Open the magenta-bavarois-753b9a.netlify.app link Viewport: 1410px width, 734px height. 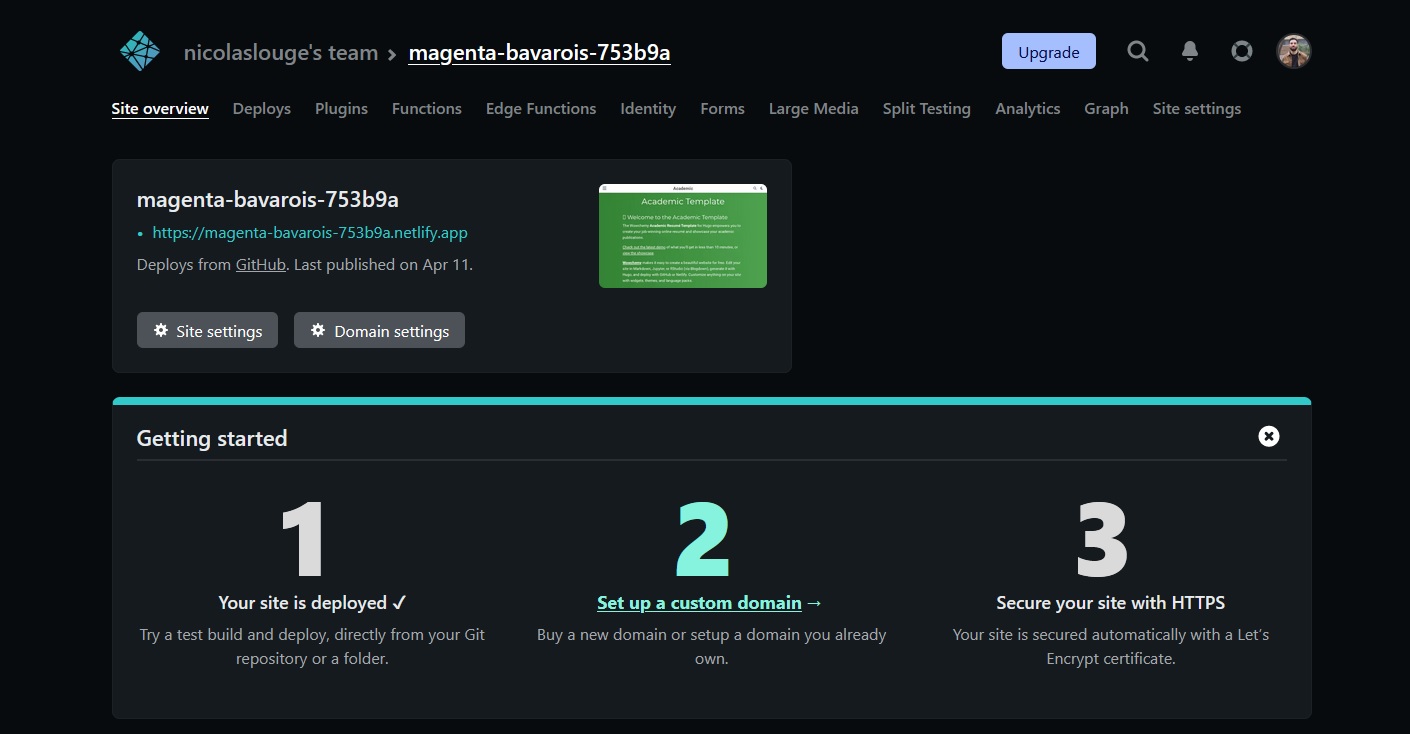click(x=309, y=232)
